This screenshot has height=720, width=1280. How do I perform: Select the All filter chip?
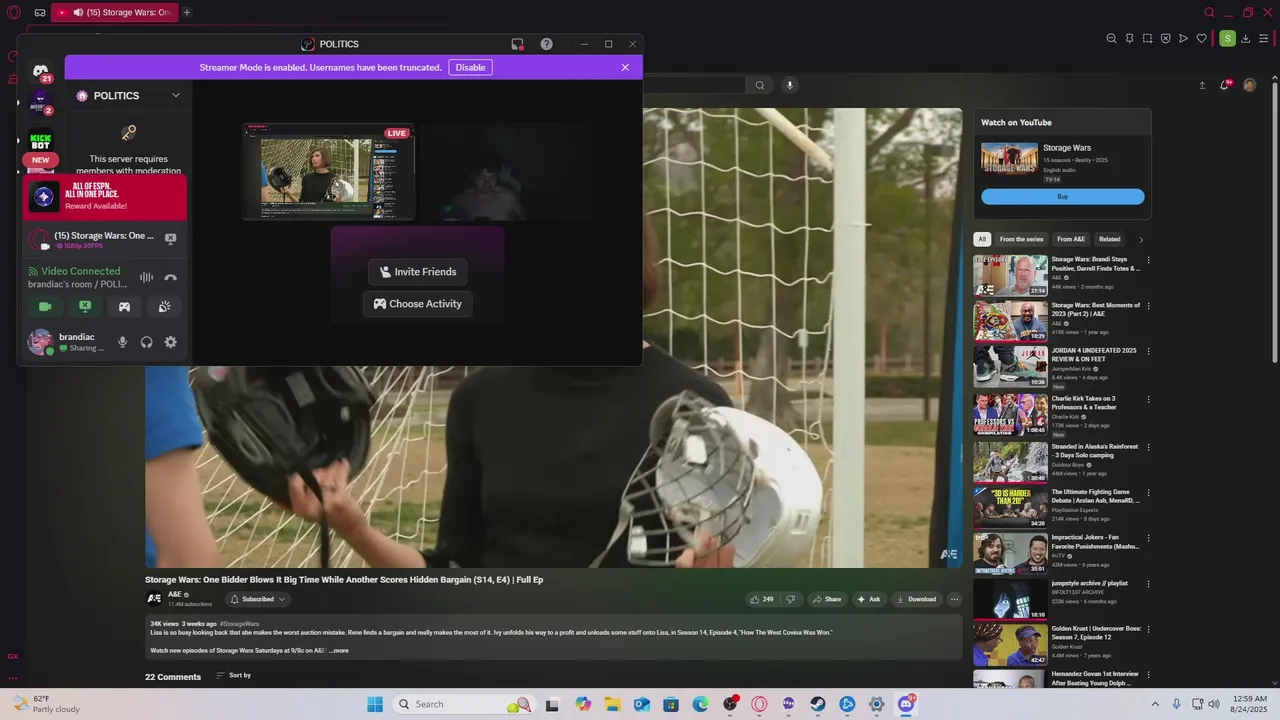coord(982,239)
